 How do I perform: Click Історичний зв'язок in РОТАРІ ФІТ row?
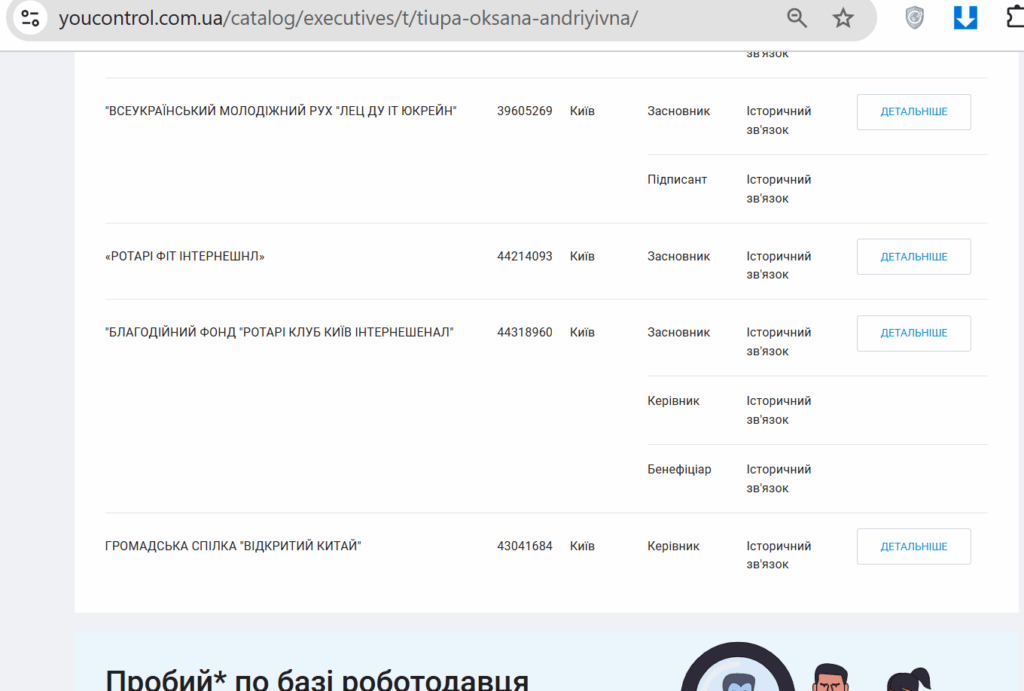(778, 265)
